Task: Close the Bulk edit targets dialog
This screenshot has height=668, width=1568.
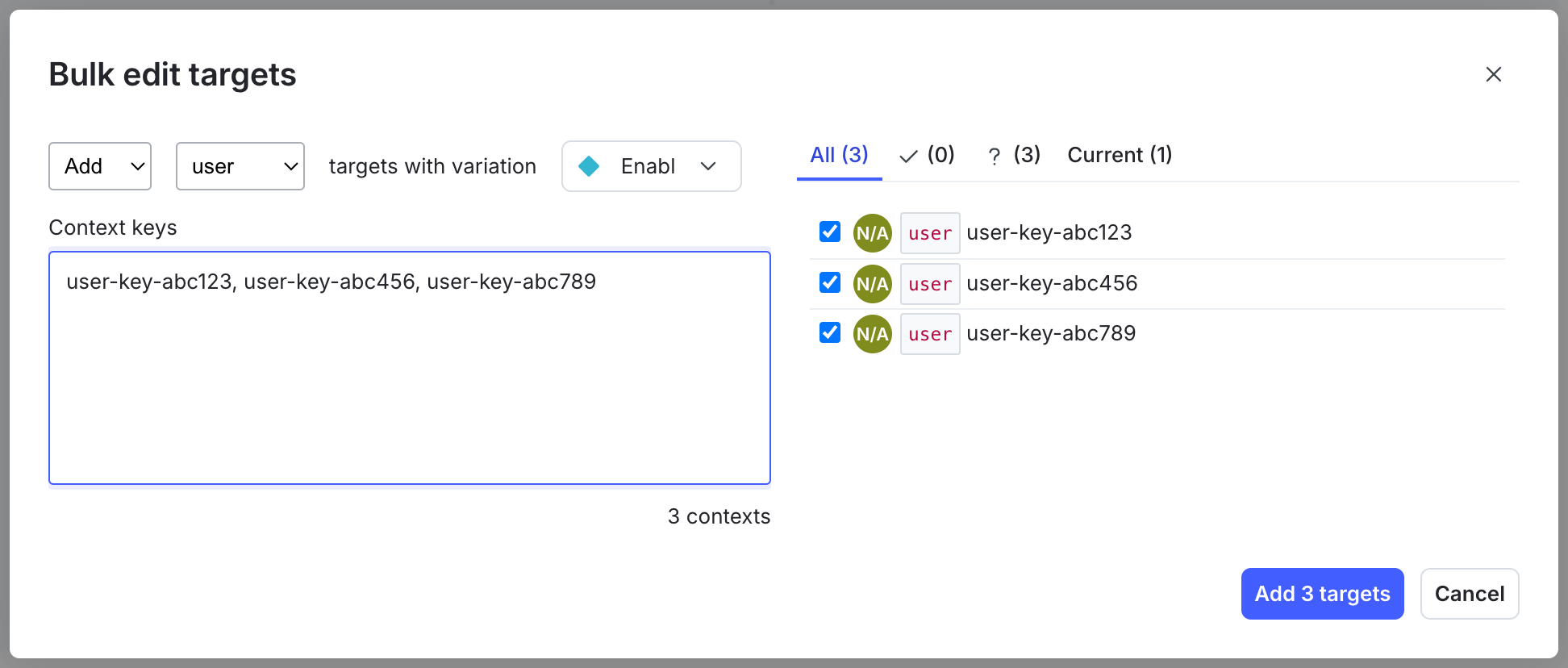Action: pyautogui.click(x=1493, y=74)
